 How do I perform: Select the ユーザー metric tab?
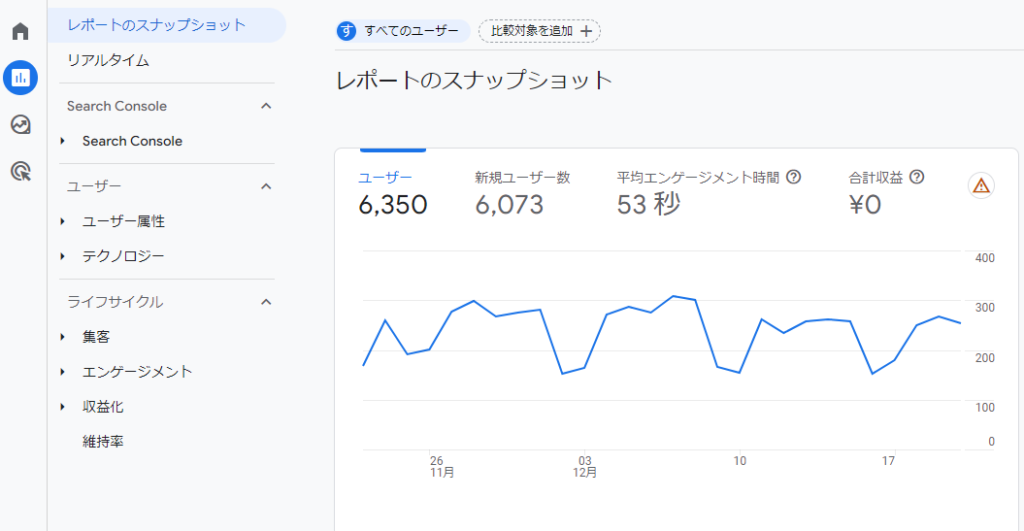pyautogui.click(x=392, y=192)
